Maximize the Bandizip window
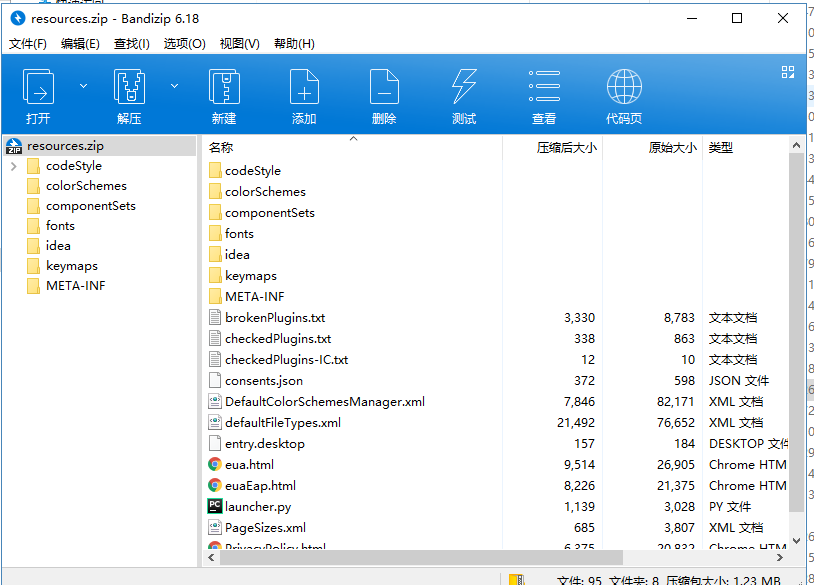The width and height of the screenshot is (814, 585). (x=737, y=18)
